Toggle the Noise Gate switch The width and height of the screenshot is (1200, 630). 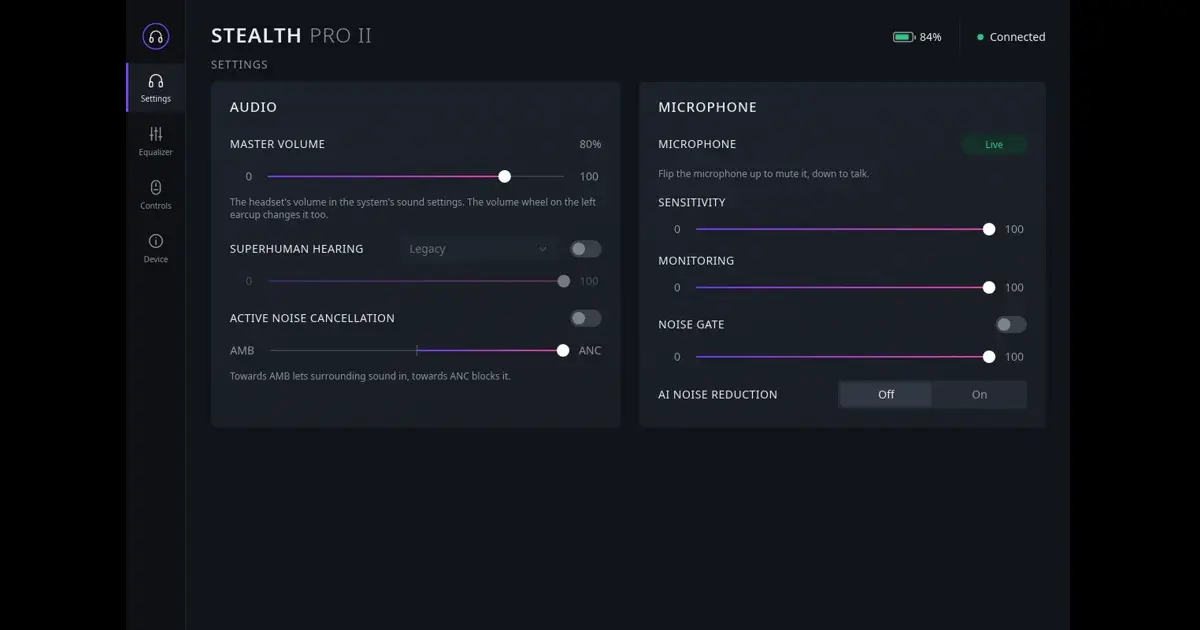pos(1011,324)
